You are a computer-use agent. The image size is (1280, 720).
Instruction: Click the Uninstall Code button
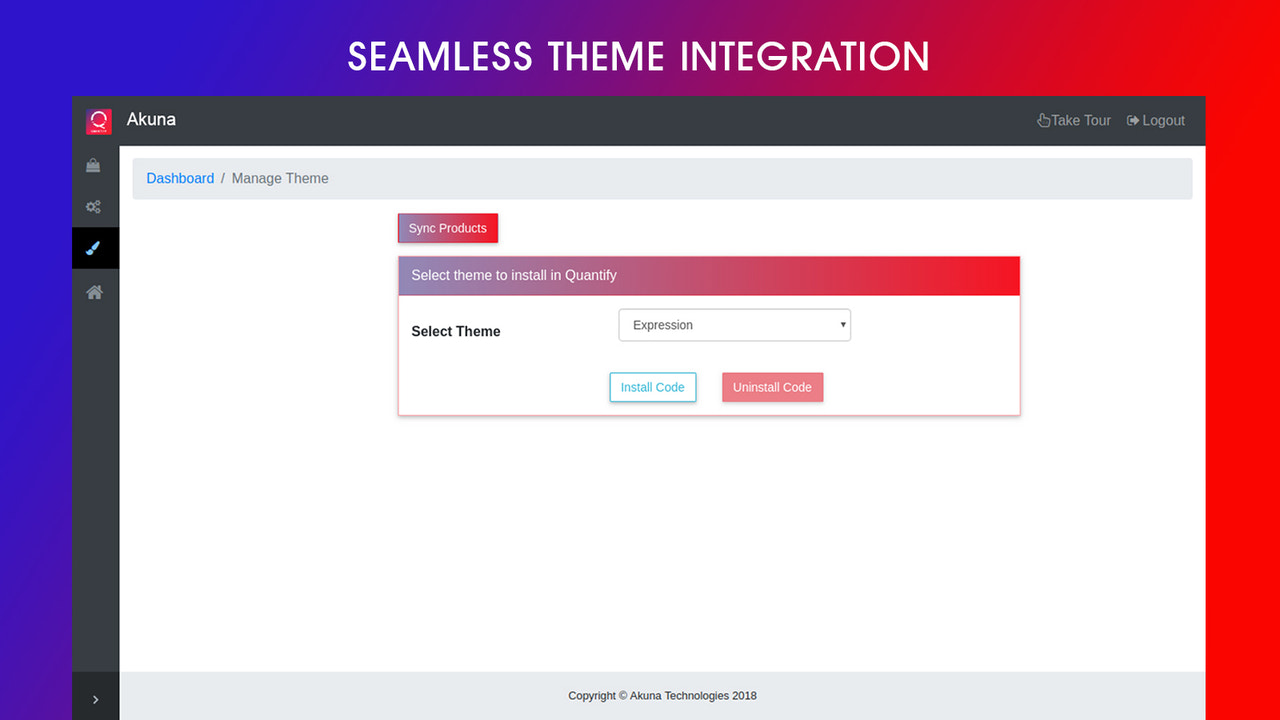point(772,387)
